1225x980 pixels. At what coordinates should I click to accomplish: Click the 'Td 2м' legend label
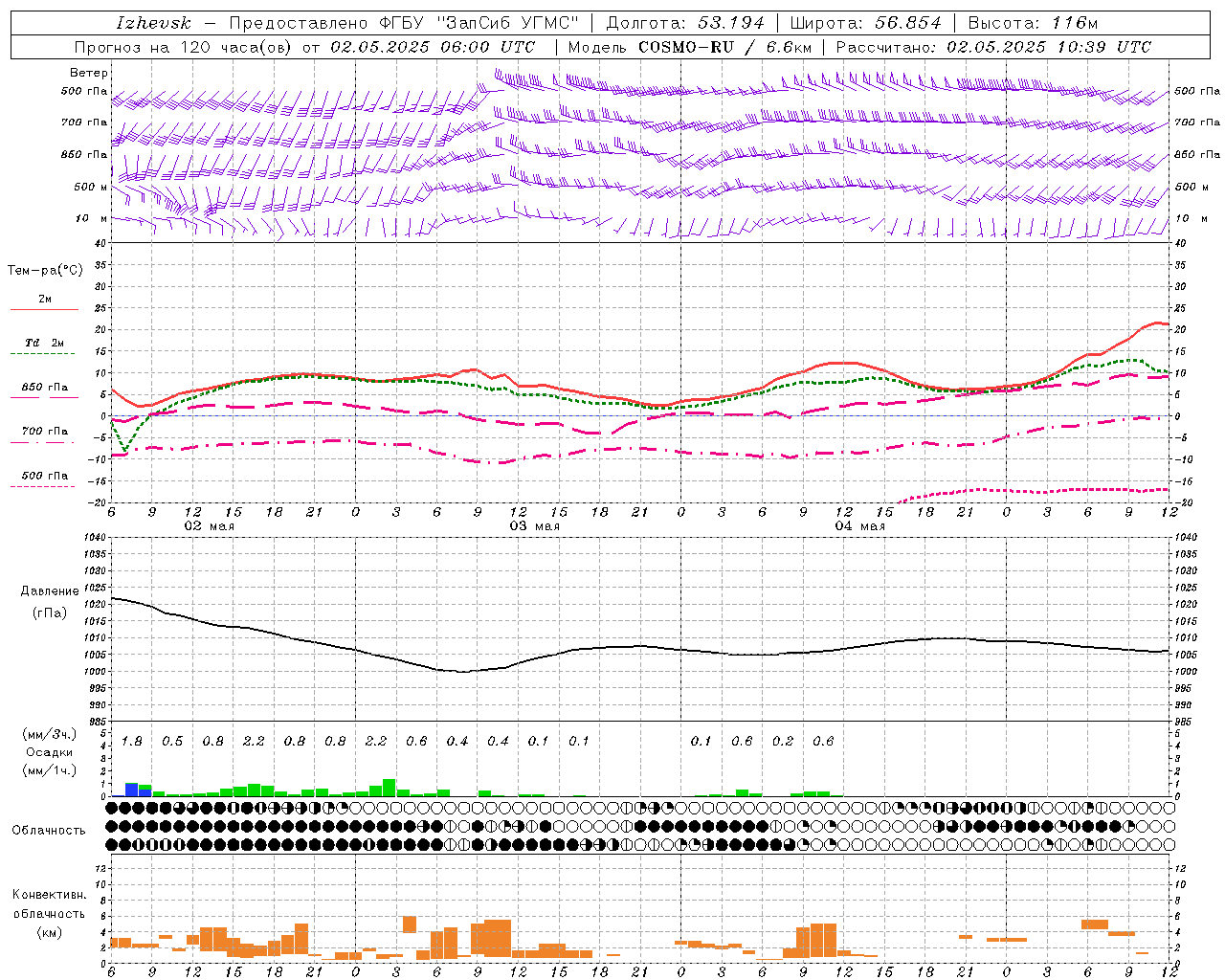click(45, 343)
